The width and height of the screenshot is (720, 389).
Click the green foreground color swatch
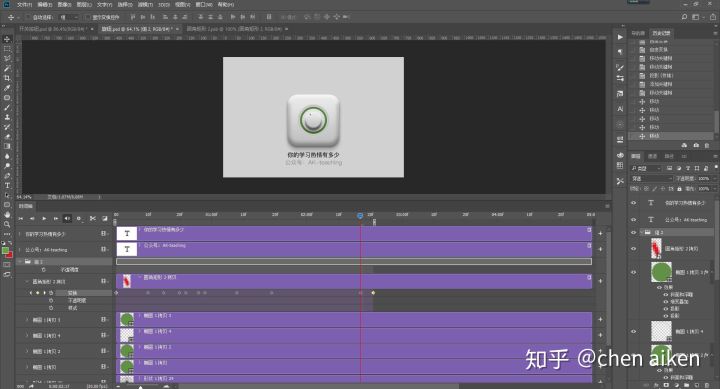coord(5,251)
